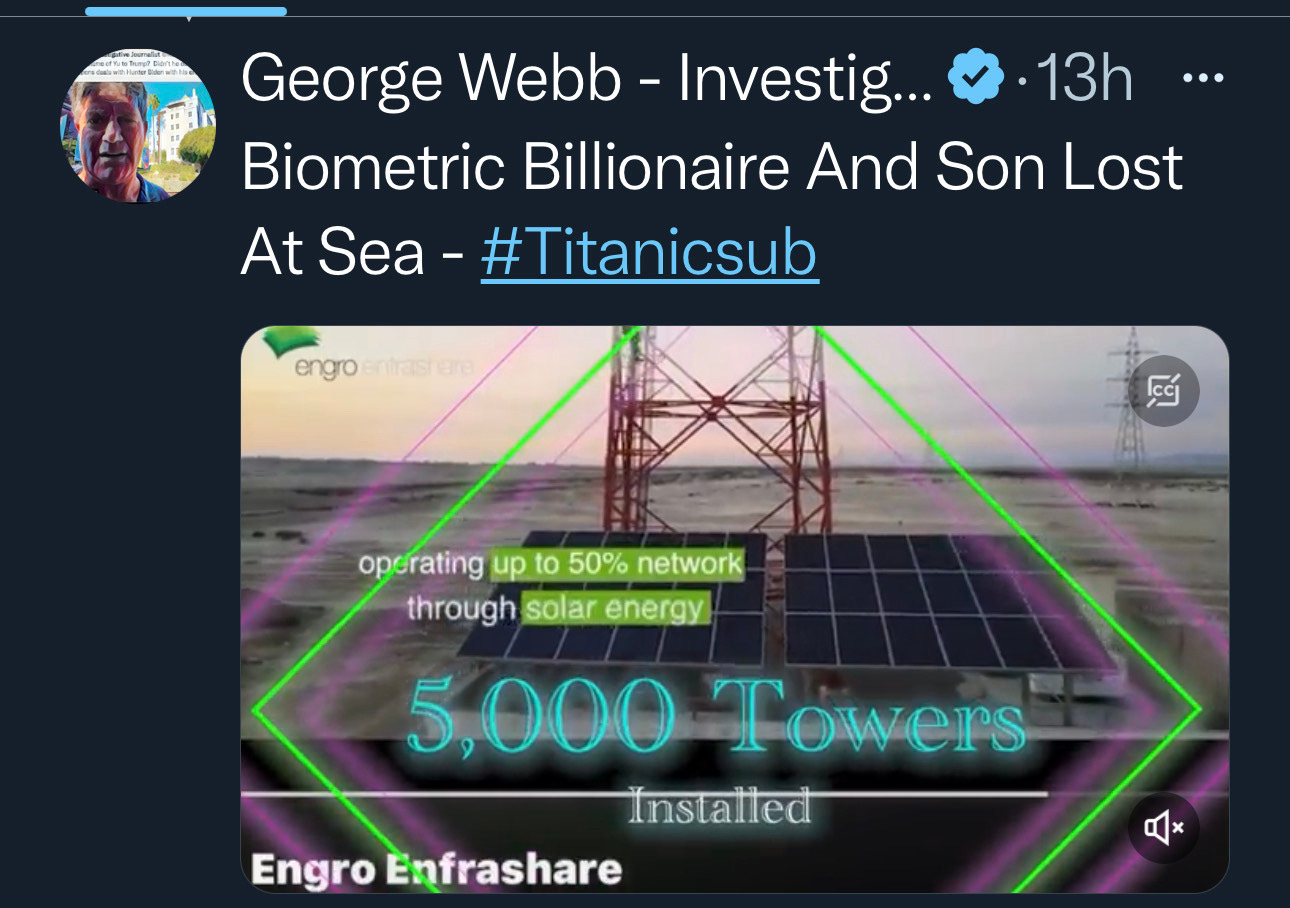Image resolution: width=1290 pixels, height=908 pixels.
Task: Toggle closed captions on the video
Action: coord(1163,391)
